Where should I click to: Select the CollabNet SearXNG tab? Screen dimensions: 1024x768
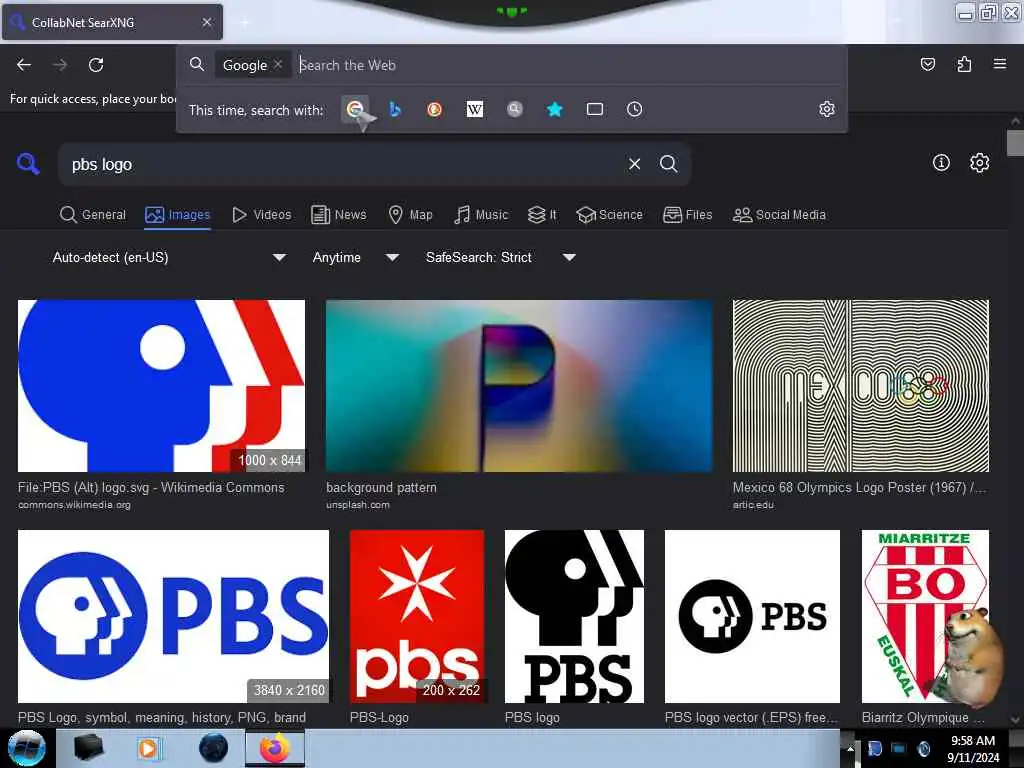pyautogui.click(x=112, y=22)
